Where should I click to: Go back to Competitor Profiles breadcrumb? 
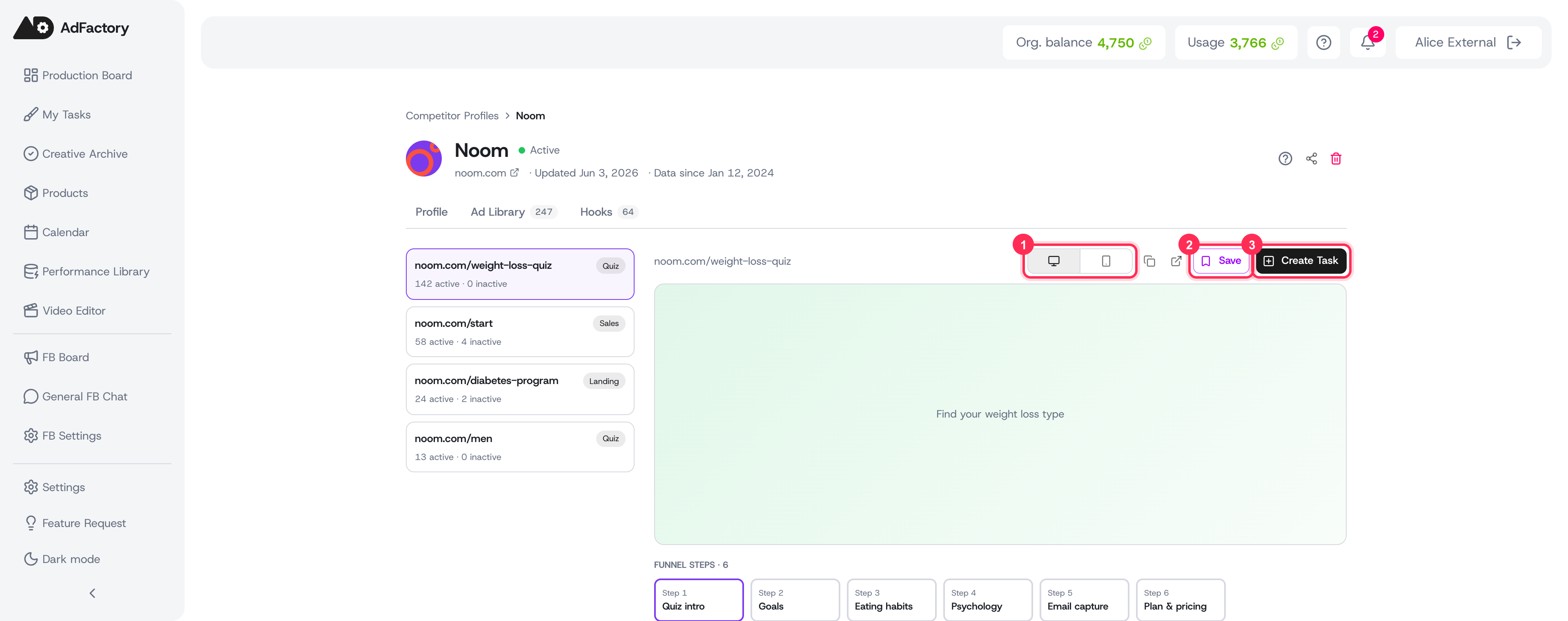(452, 116)
